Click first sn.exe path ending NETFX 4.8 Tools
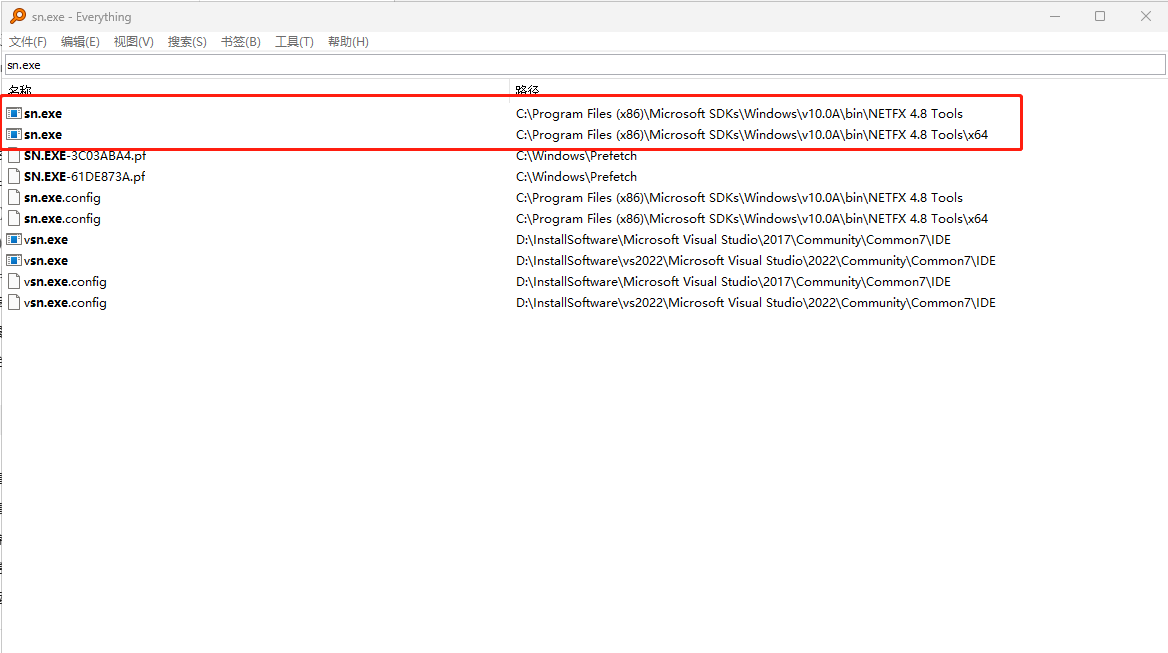Screen dimensions: 1168x653 click(739, 114)
